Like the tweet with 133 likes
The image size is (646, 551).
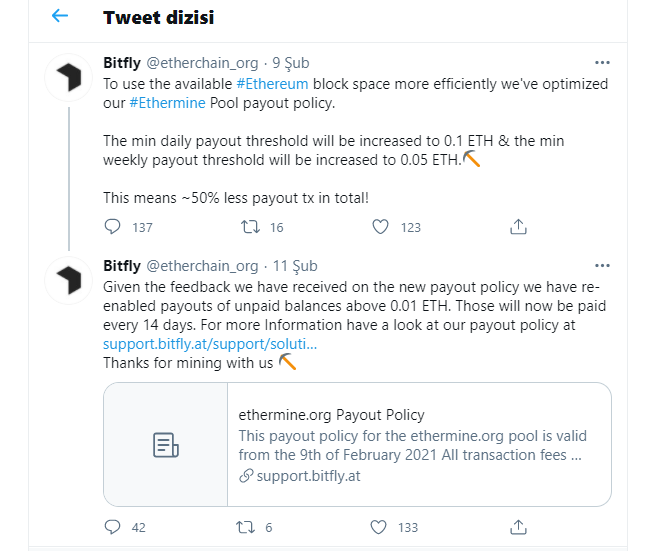click(380, 527)
